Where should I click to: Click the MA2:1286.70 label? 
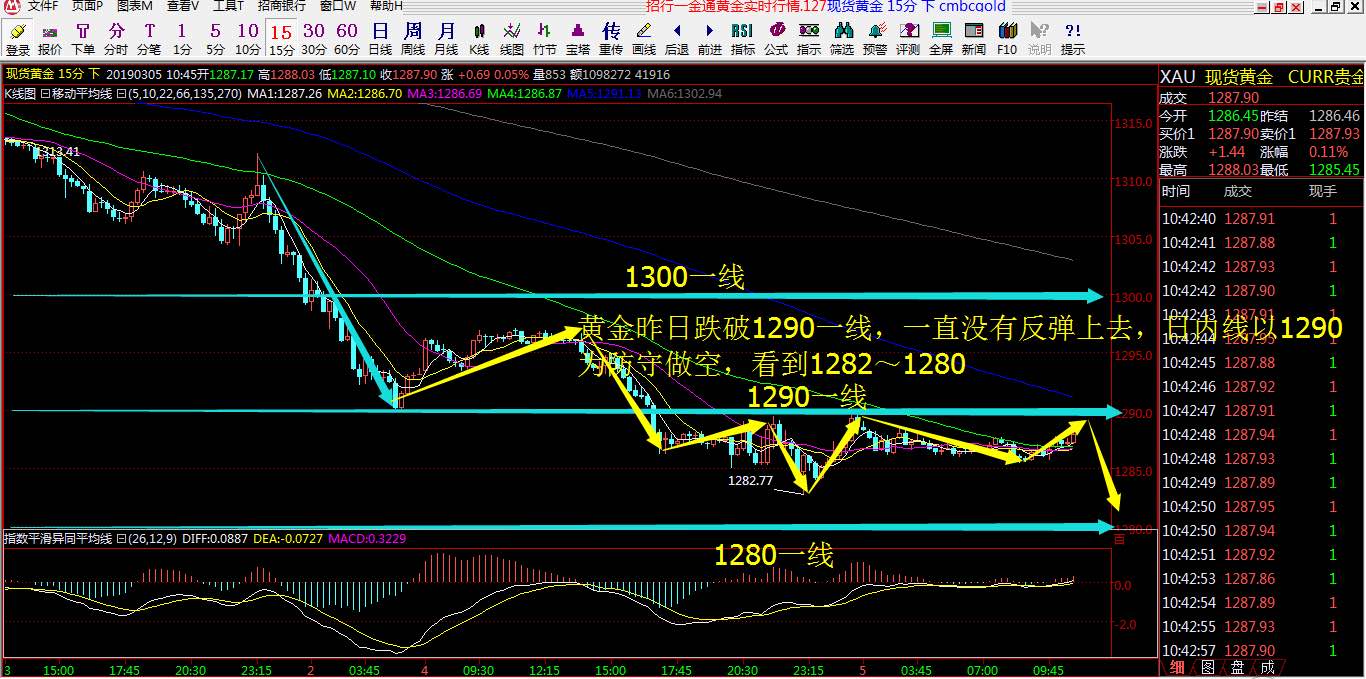coord(366,93)
